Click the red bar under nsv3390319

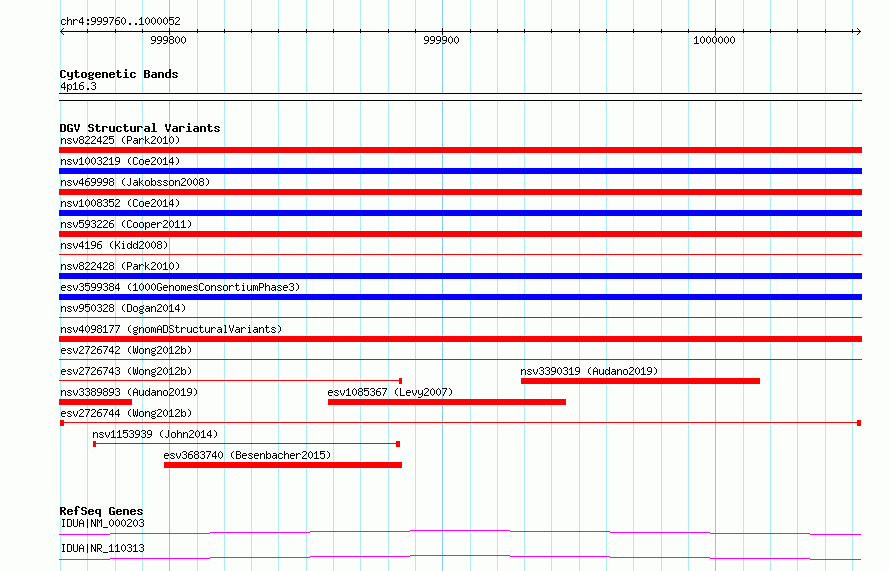click(x=640, y=381)
